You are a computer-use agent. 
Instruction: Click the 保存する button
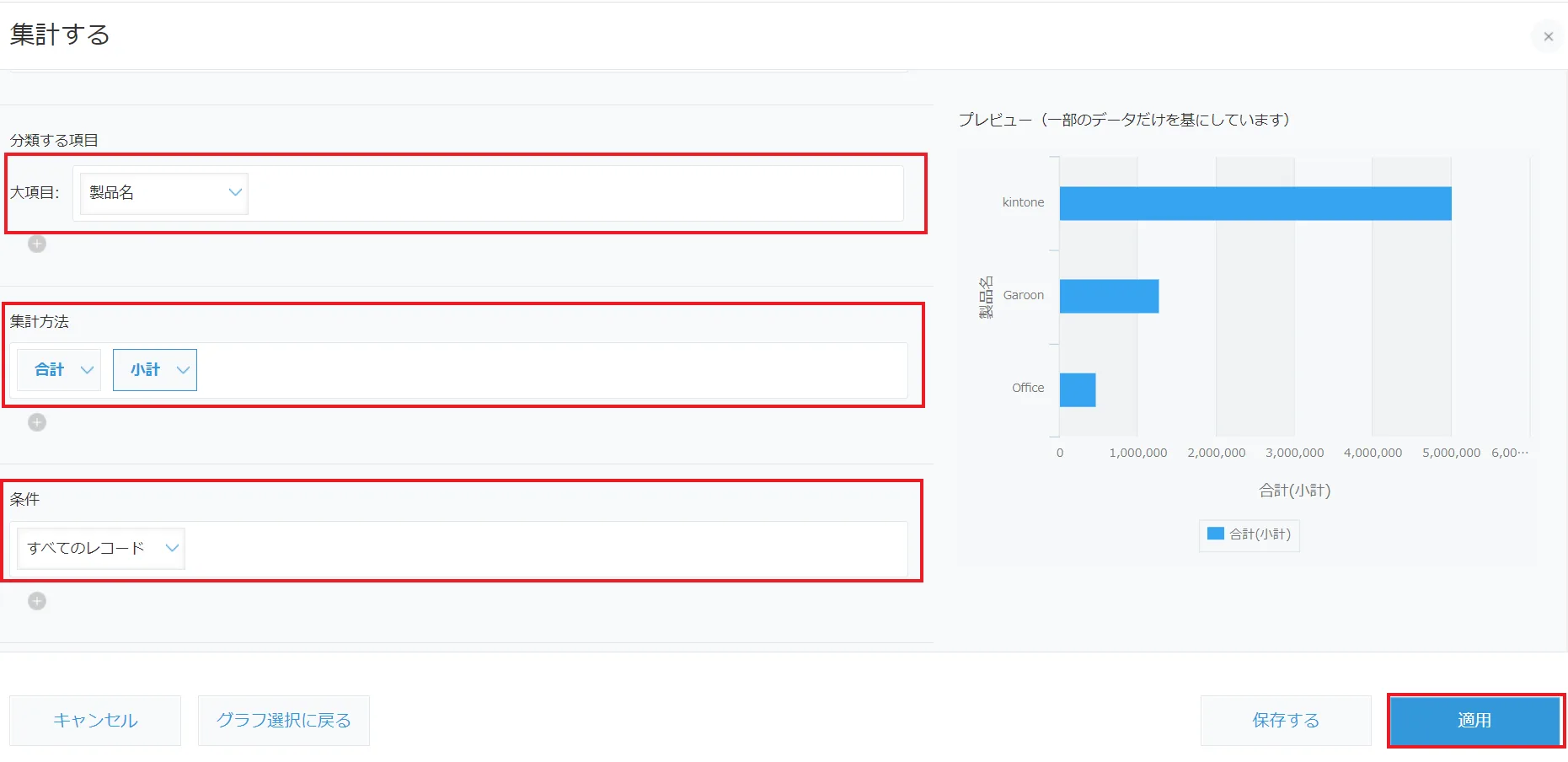(x=1285, y=721)
